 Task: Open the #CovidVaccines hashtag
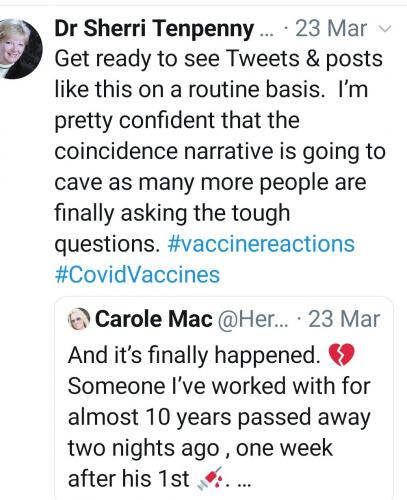(137, 275)
